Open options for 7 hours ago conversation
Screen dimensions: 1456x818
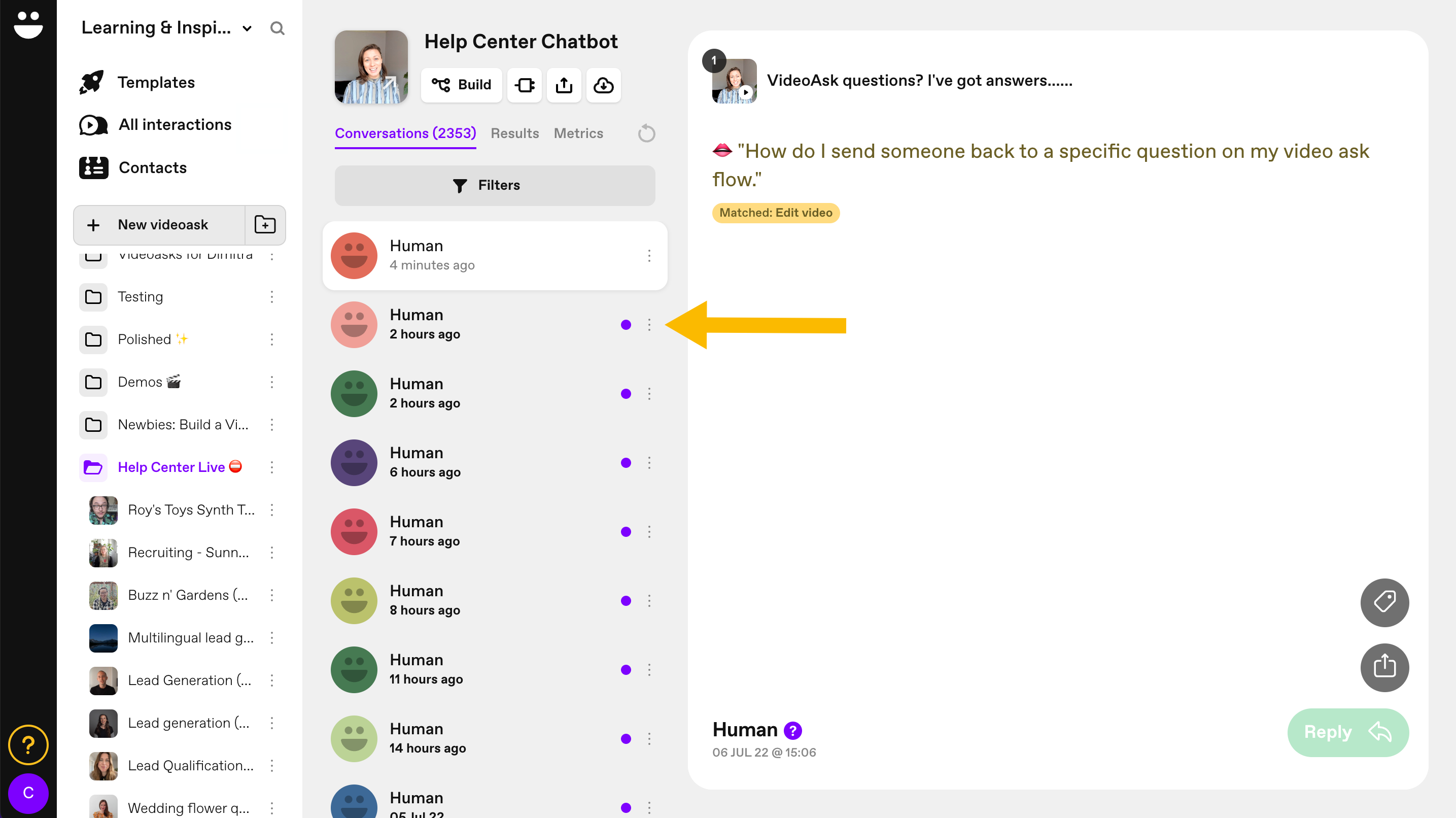coord(649,531)
